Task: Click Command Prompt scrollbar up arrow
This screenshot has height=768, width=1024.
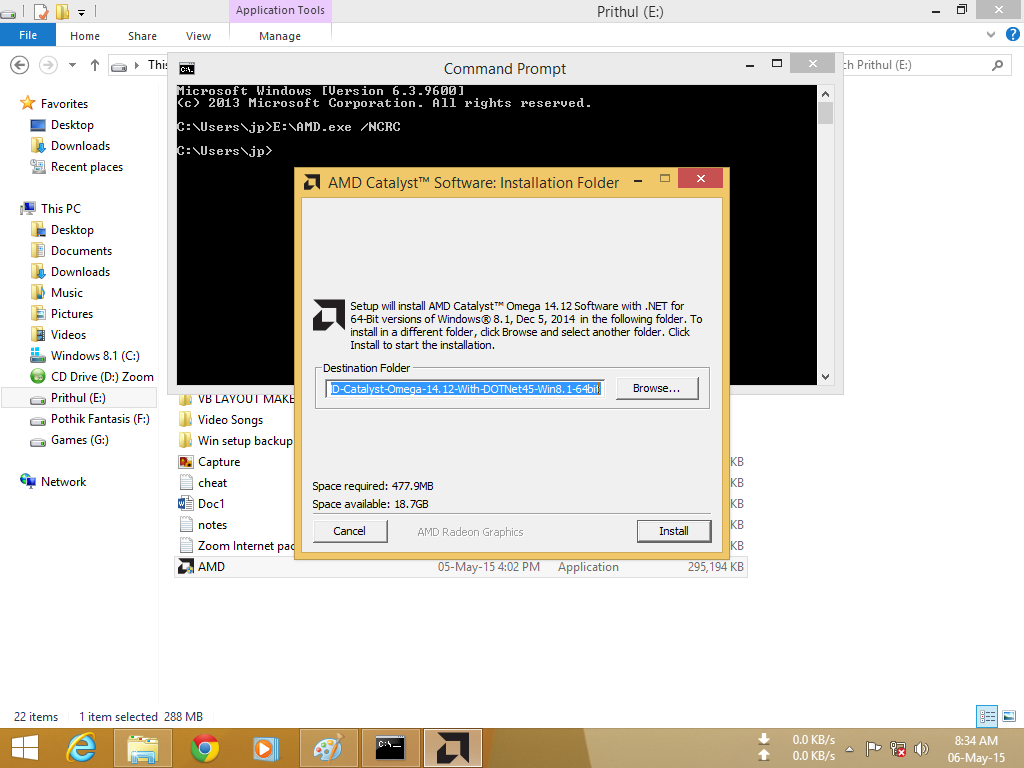Action: click(825, 94)
